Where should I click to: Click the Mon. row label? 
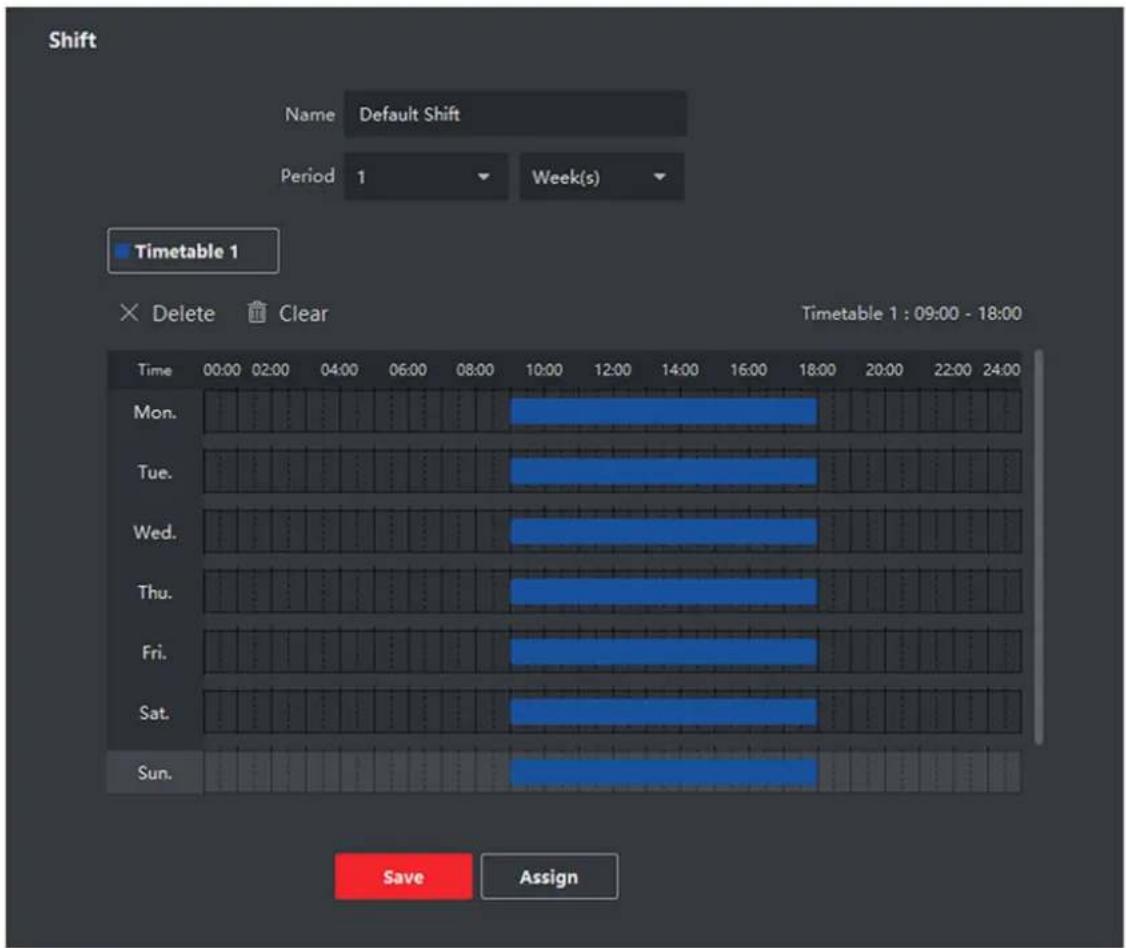click(154, 412)
